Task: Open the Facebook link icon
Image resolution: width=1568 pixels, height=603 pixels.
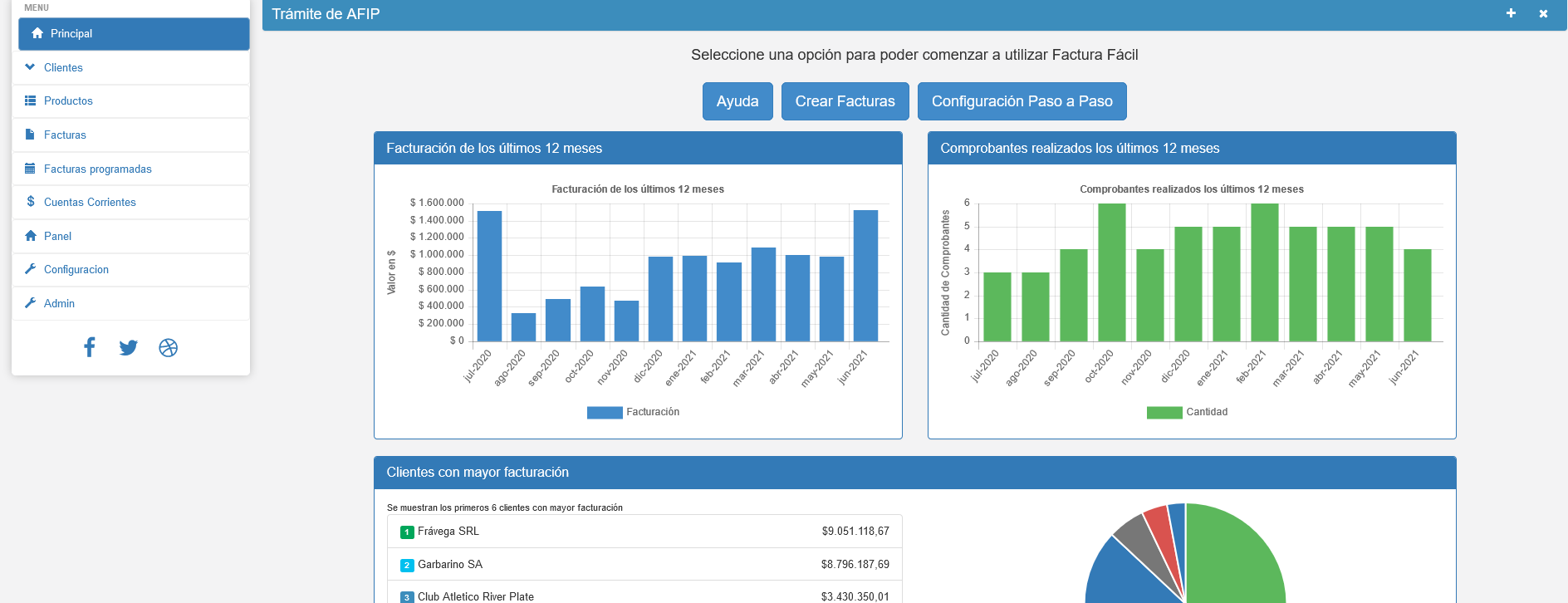Action: tap(90, 347)
